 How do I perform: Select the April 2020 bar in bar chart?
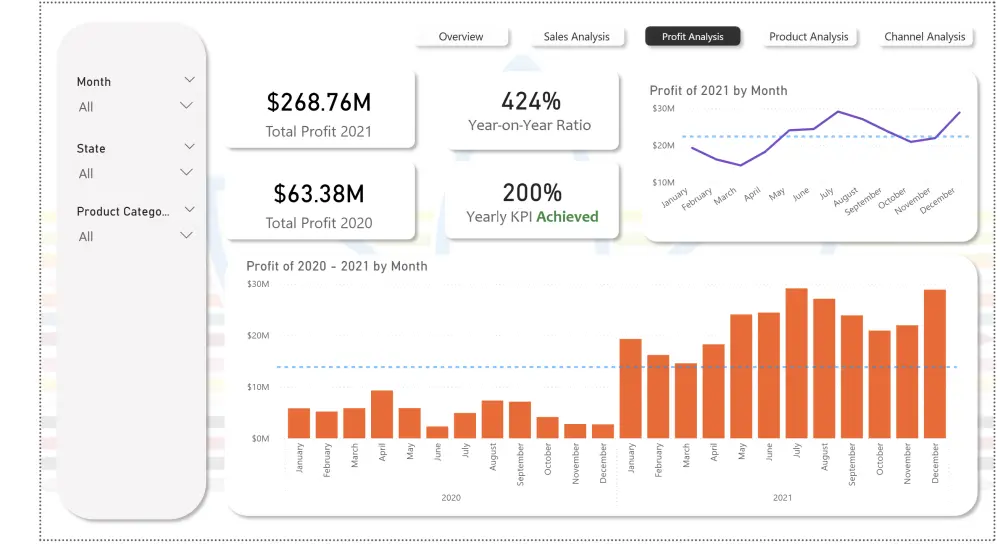tap(382, 414)
